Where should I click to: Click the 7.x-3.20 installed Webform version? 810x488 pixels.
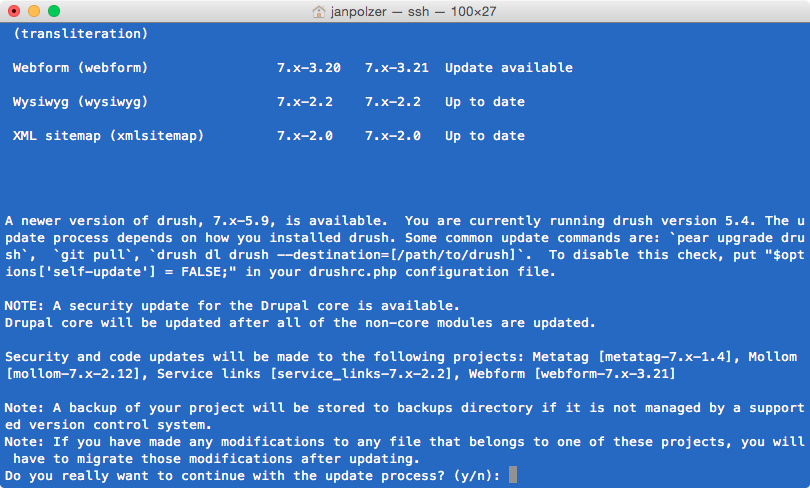pyautogui.click(x=309, y=68)
